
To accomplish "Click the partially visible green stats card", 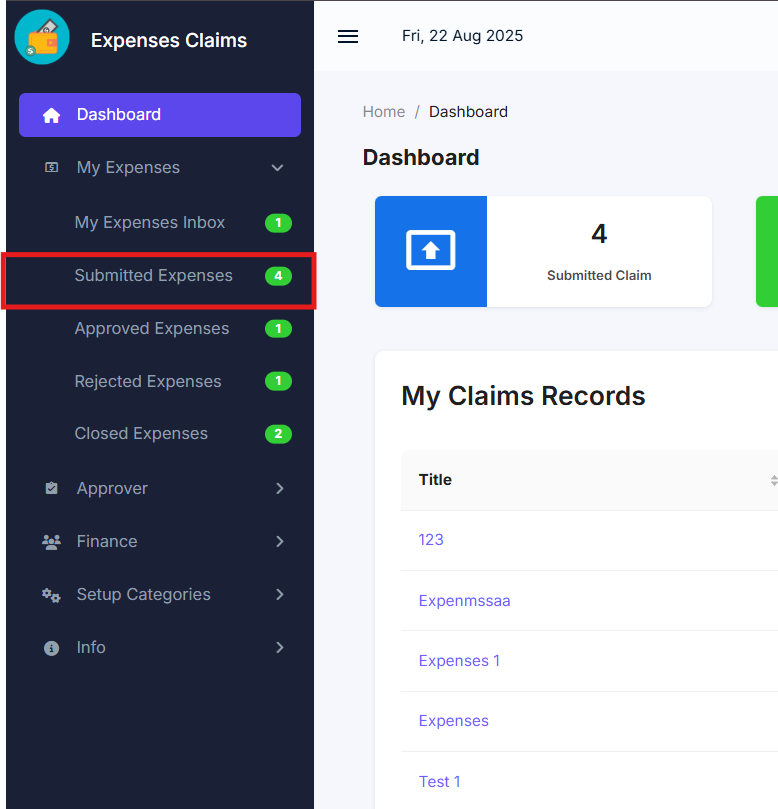I will click(767, 251).
